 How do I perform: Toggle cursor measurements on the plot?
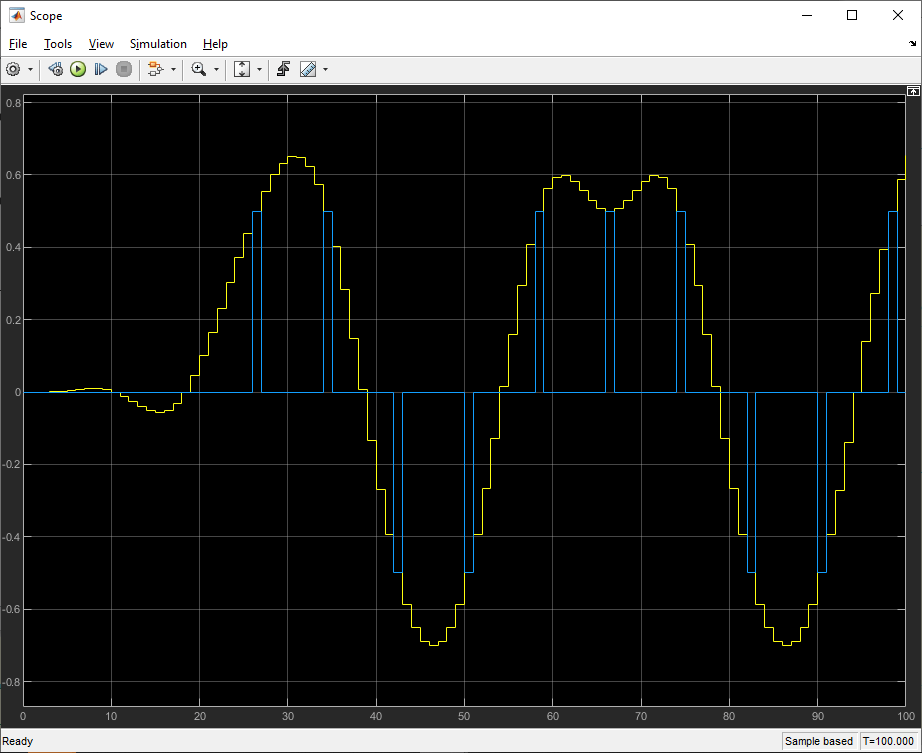pyautogui.click(x=306, y=69)
